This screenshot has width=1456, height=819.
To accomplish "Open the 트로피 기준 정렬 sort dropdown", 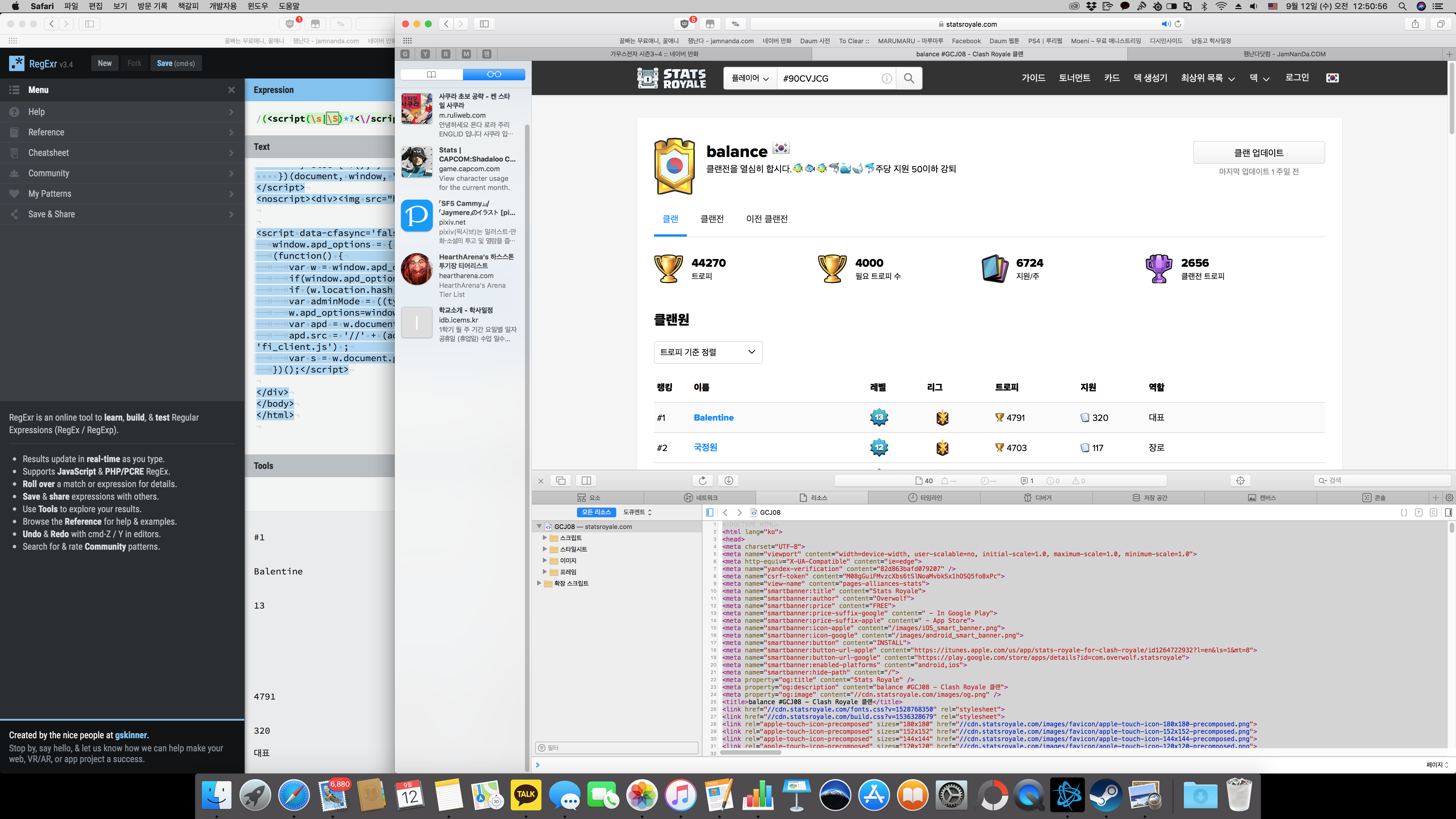I will pyautogui.click(x=708, y=352).
